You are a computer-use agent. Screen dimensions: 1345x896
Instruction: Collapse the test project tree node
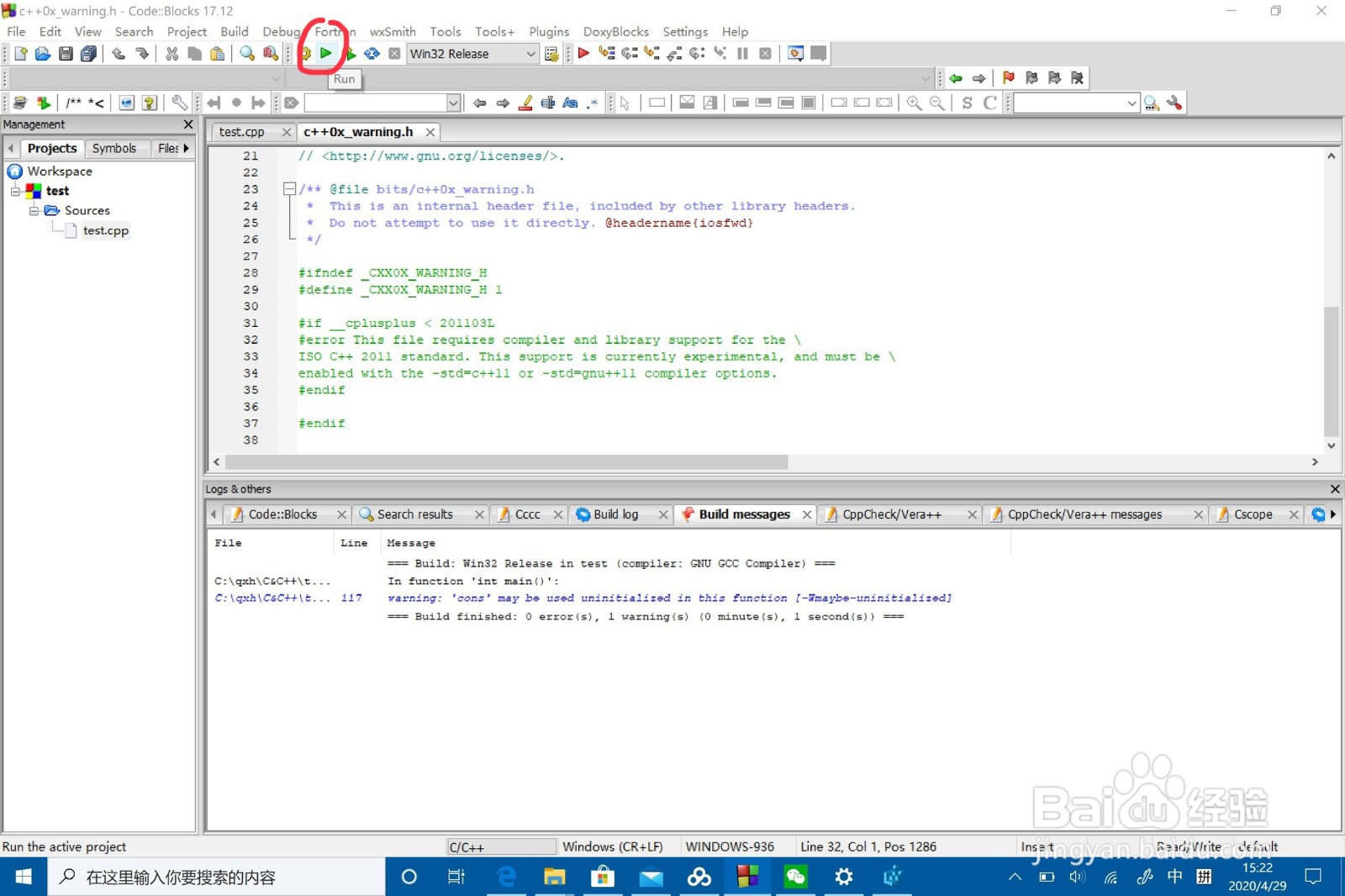[15, 191]
